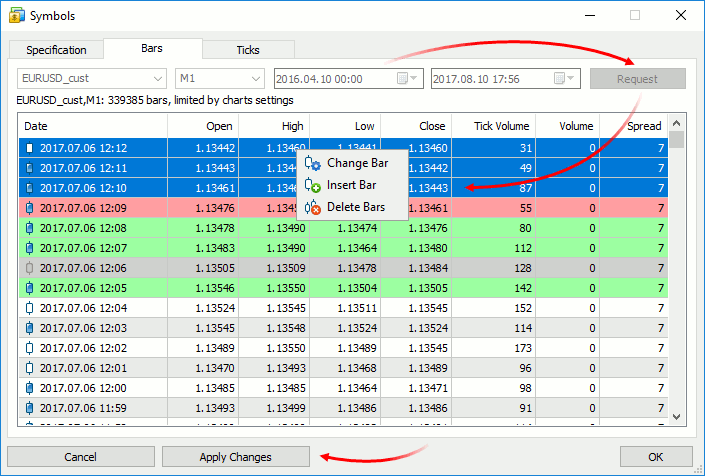Click High value 1.13509 in 12:06 row
The height and width of the screenshot is (476, 705).
286,268
